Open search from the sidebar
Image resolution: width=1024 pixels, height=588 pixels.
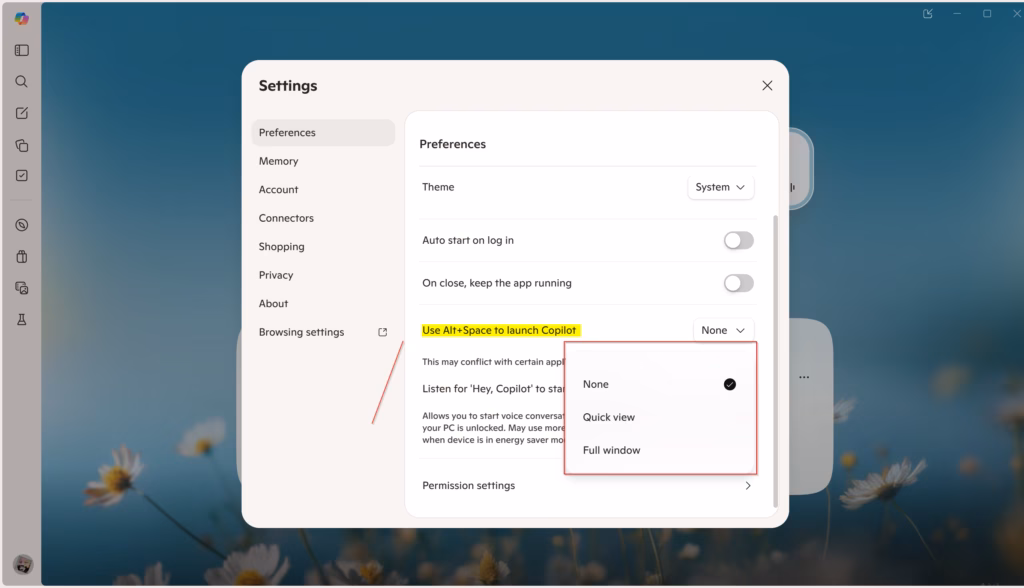[x=21, y=81]
